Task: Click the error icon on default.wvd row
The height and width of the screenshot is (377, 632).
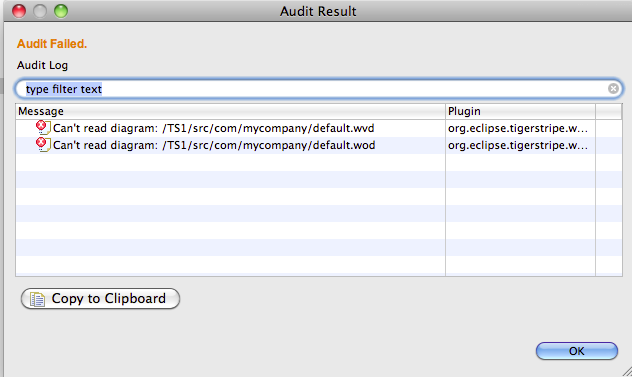Action: [x=43, y=128]
